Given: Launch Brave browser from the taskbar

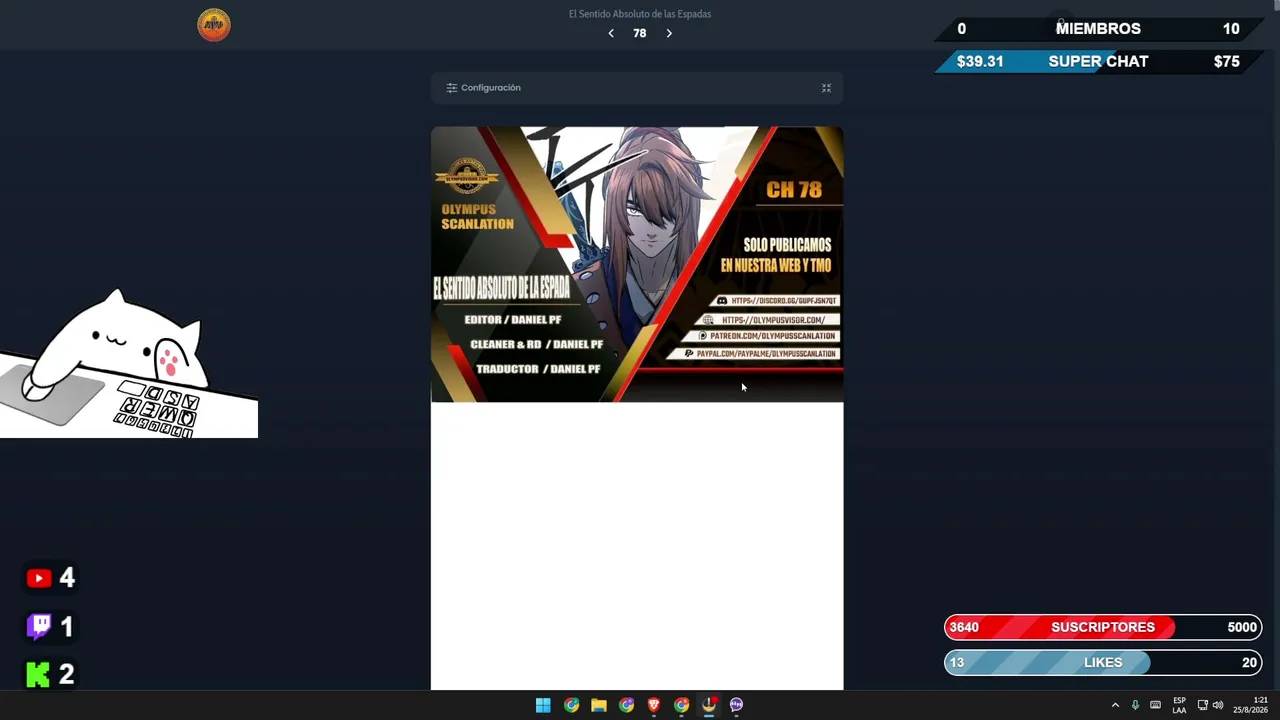Looking at the screenshot, I should 654,705.
